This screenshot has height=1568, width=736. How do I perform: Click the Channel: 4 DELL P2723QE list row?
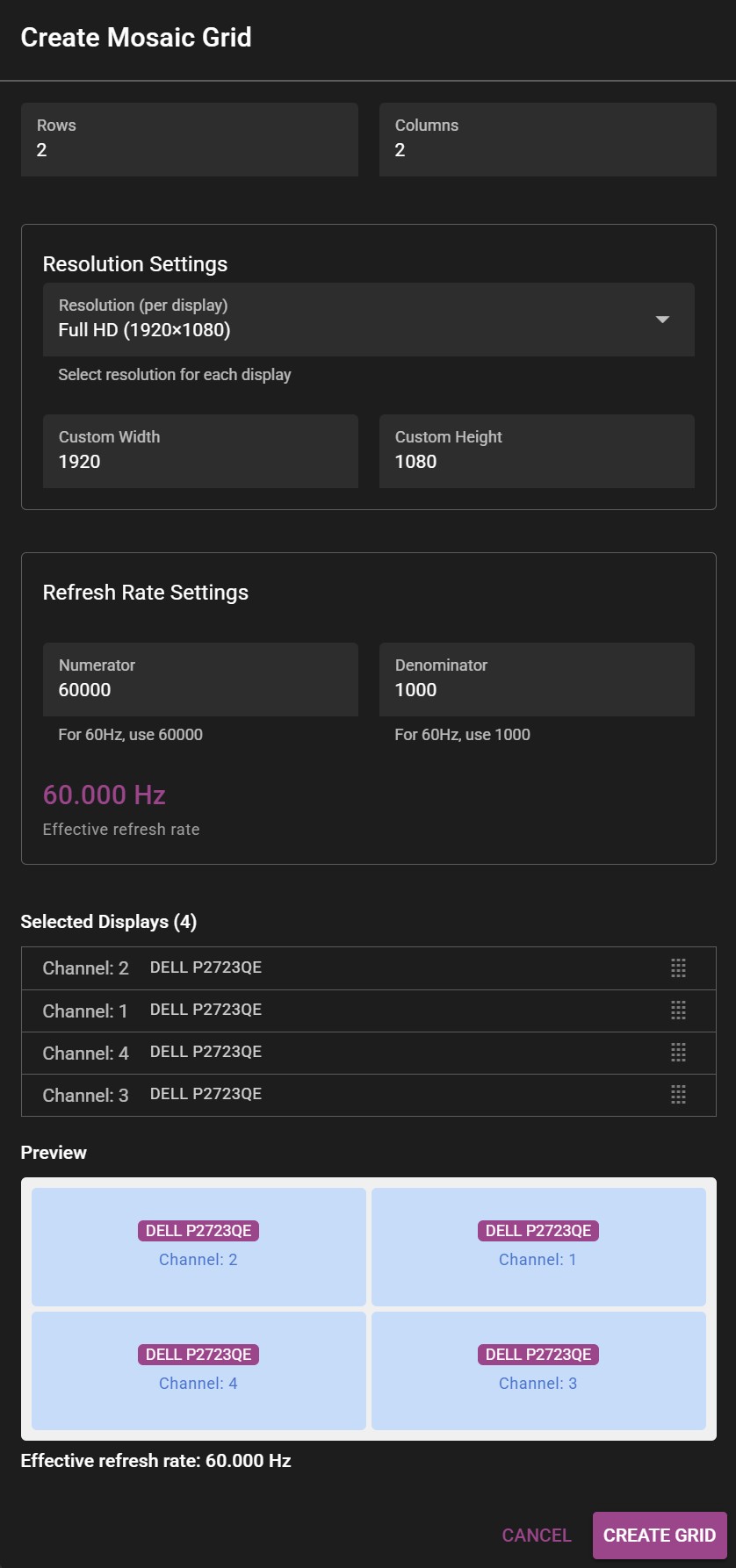click(351, 1053)
